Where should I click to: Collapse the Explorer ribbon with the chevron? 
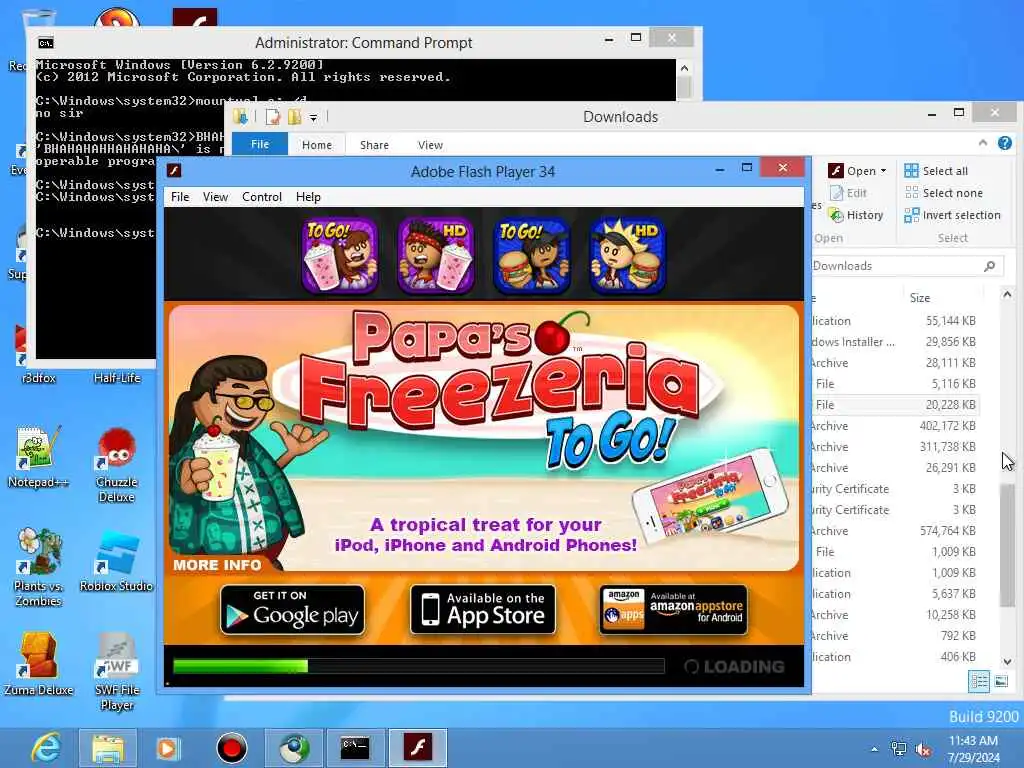pos(983,143)
